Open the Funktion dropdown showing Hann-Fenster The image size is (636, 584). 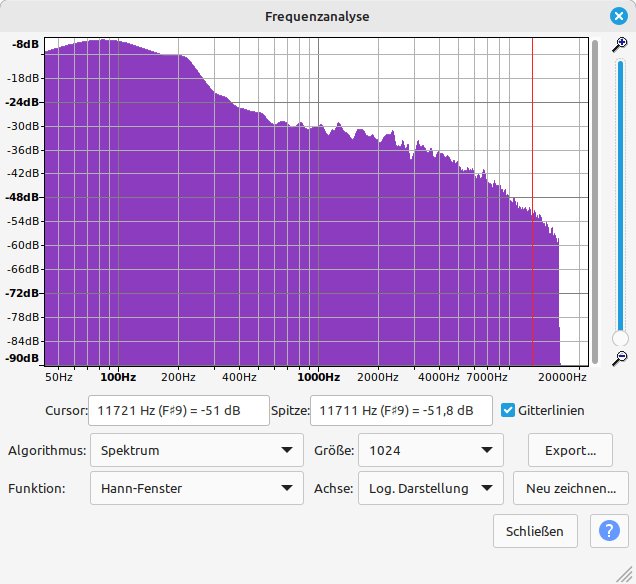pyautogui.click(x=197, y=488)
